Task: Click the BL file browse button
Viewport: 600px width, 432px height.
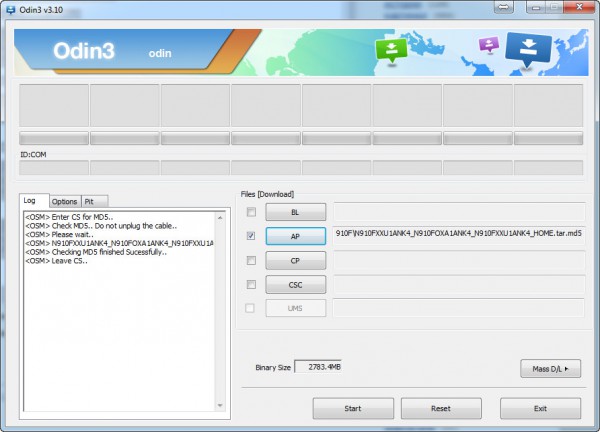Action: [x=295, y=212]
